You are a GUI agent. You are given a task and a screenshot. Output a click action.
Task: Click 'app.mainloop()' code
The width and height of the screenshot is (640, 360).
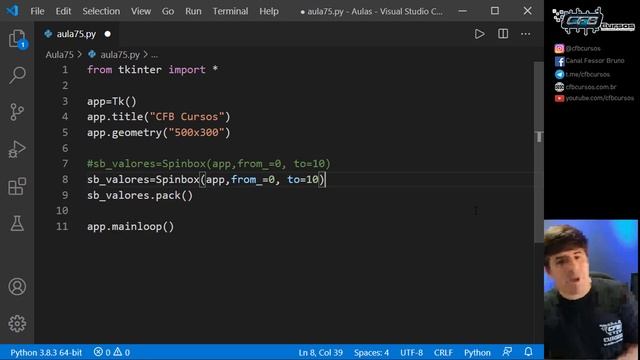click(x=131, y=227)
